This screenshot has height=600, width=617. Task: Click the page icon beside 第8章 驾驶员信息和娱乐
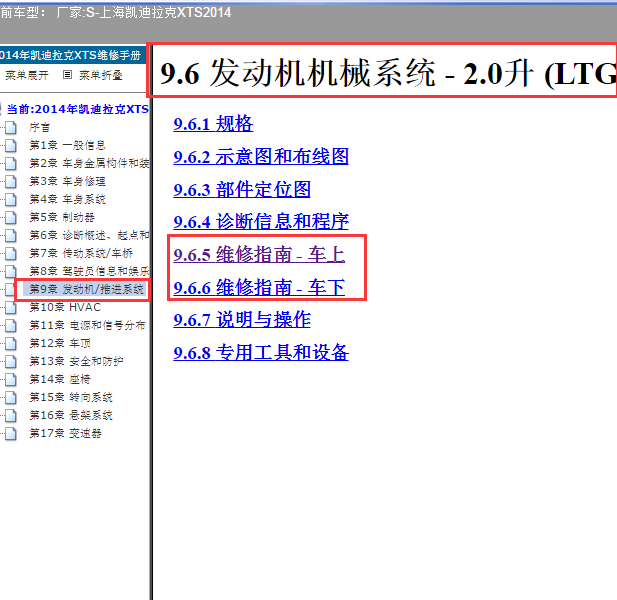(11, 271)
